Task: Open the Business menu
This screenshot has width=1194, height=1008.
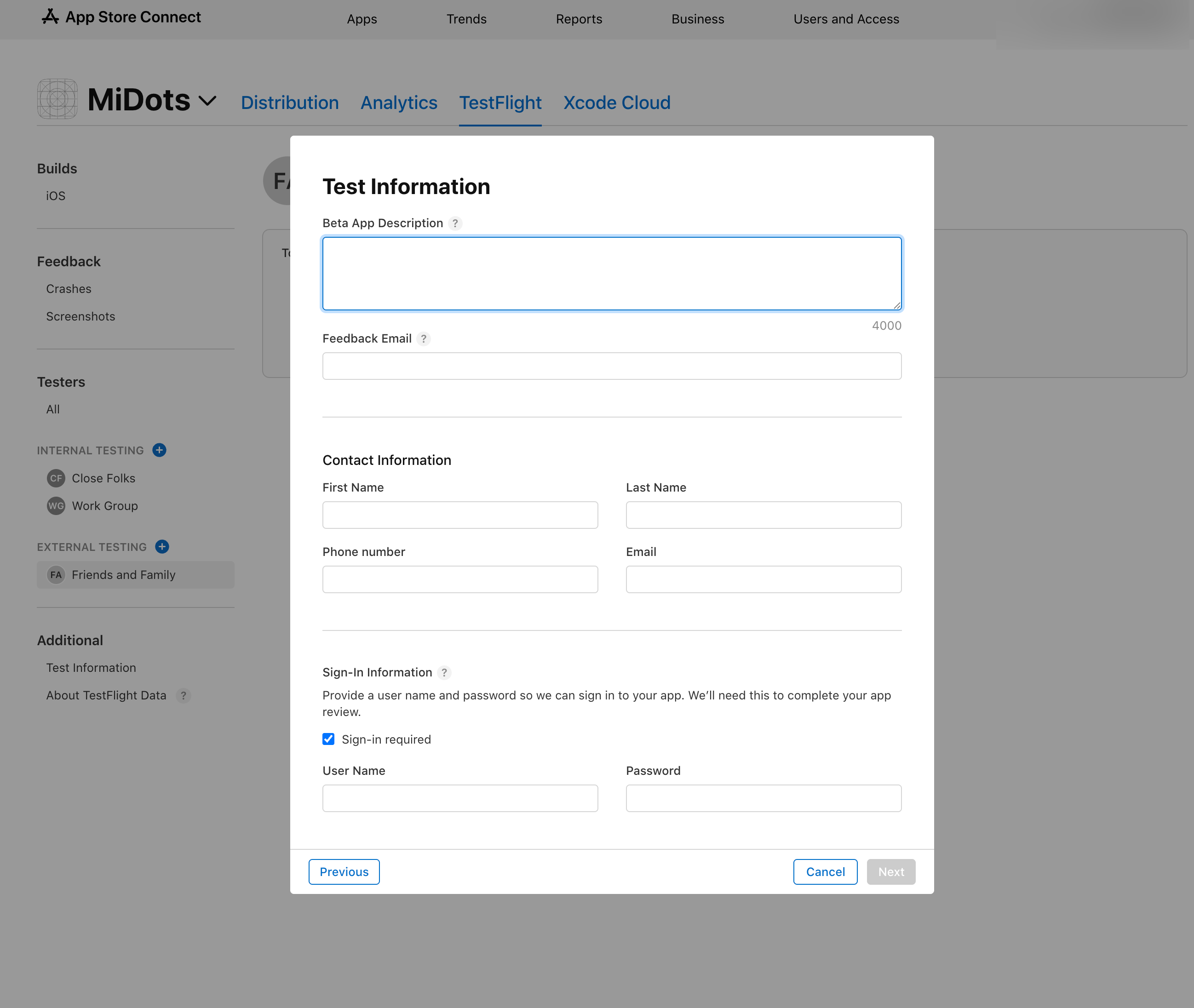Action: [698, 19]
